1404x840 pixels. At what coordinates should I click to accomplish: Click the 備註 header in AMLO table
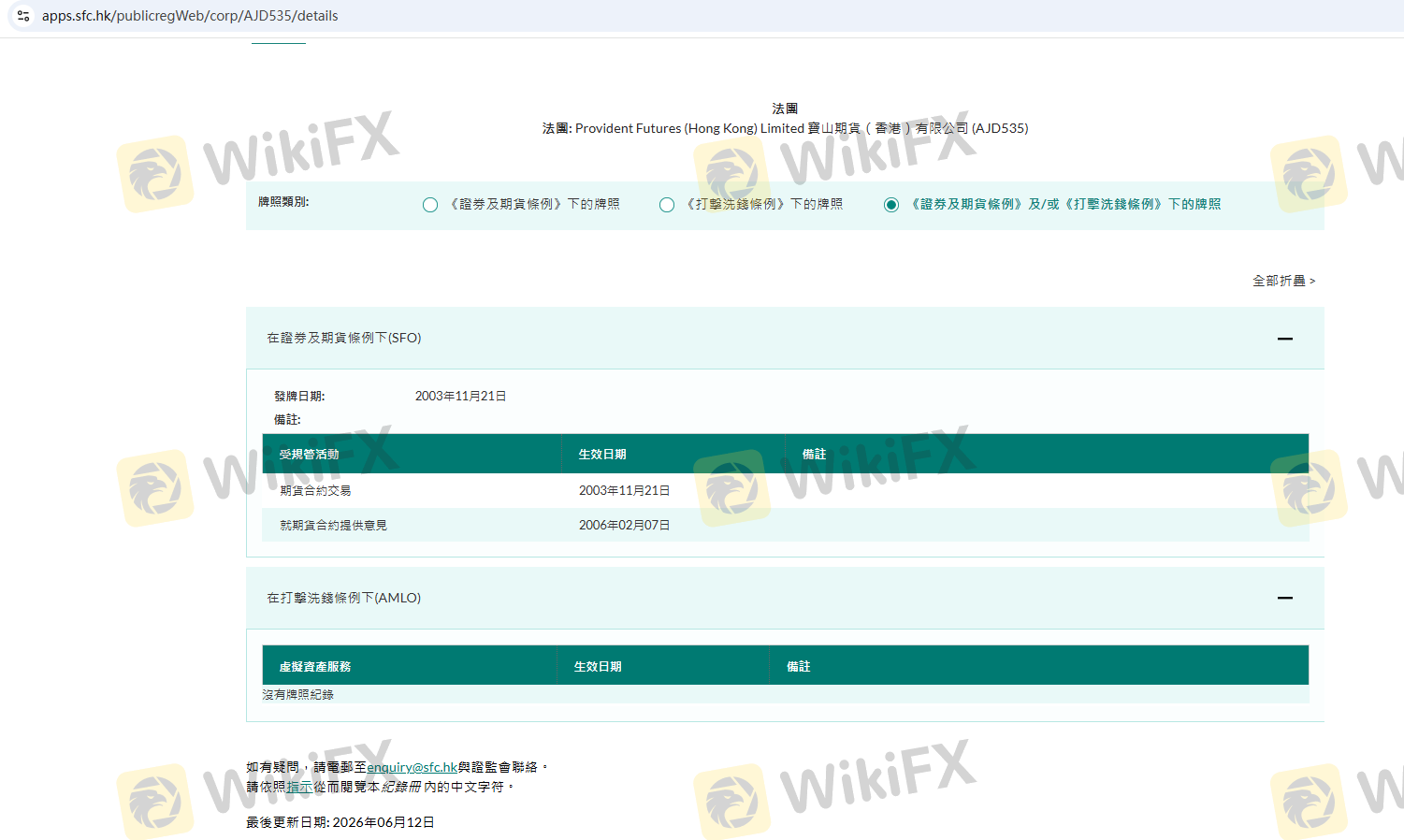click(x=799, y=667)
